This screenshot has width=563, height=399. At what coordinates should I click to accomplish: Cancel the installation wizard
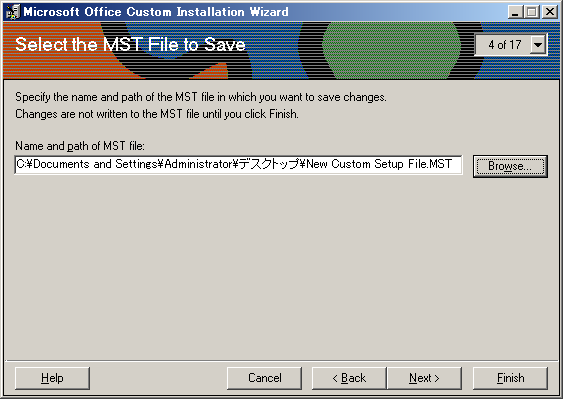265,378
